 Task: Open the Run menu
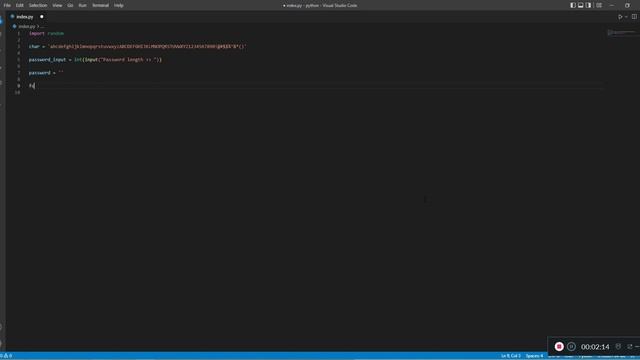pos(82,5)
